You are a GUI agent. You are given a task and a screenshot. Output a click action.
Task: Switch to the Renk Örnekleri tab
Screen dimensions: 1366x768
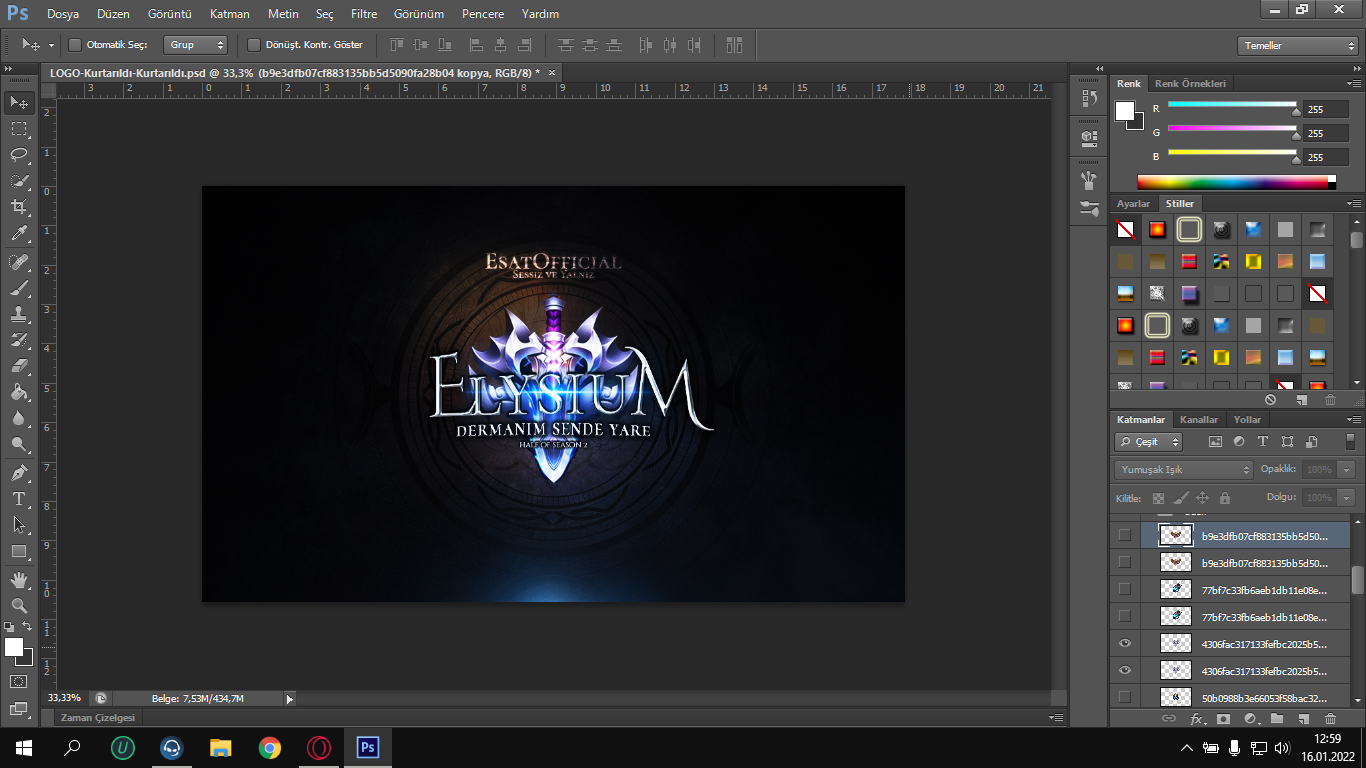(x=1190, y=84)
